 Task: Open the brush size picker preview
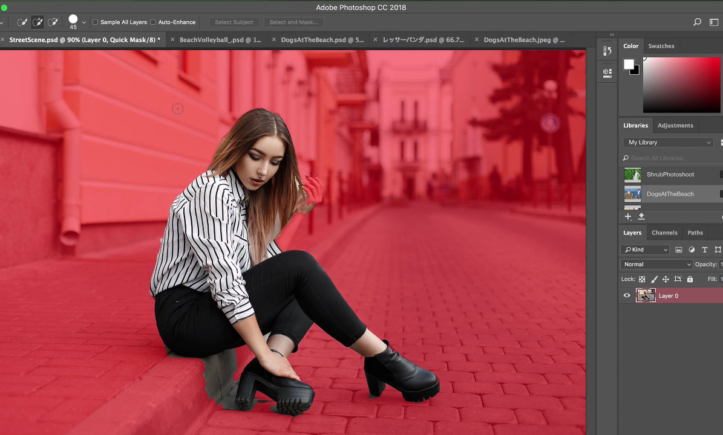(73, 21)
